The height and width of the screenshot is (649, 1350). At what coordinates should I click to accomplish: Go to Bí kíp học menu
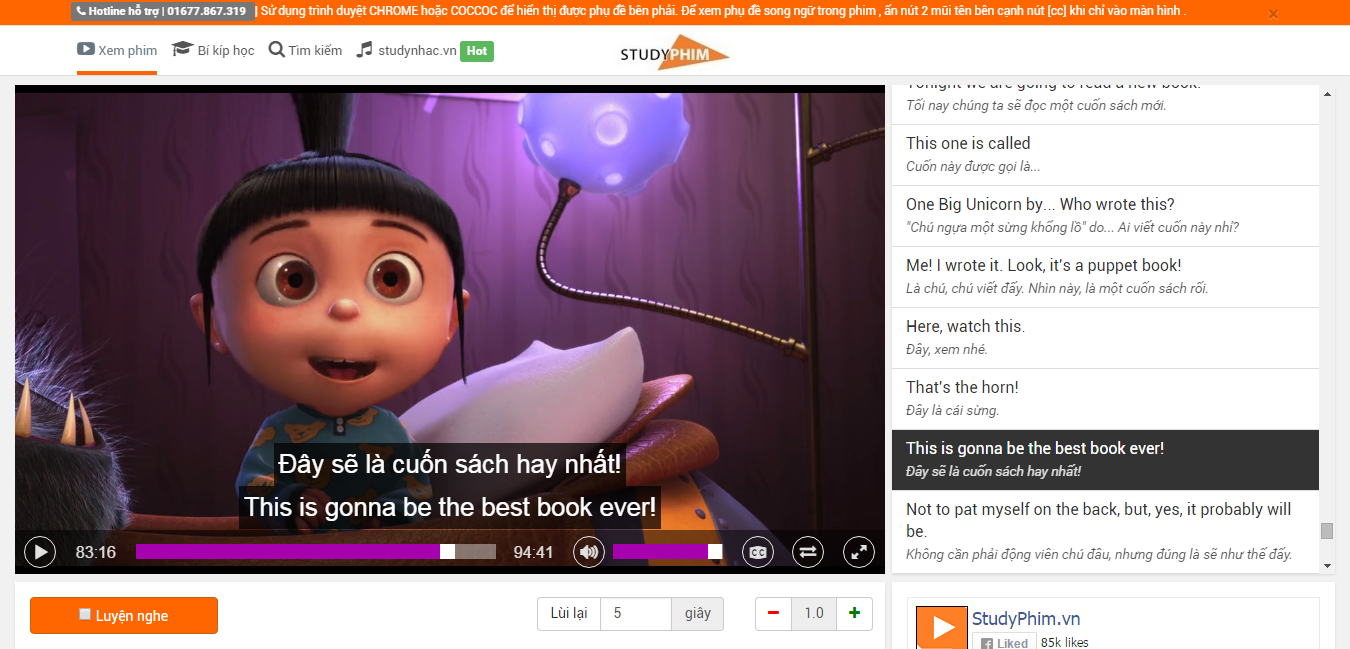(213, 50)
